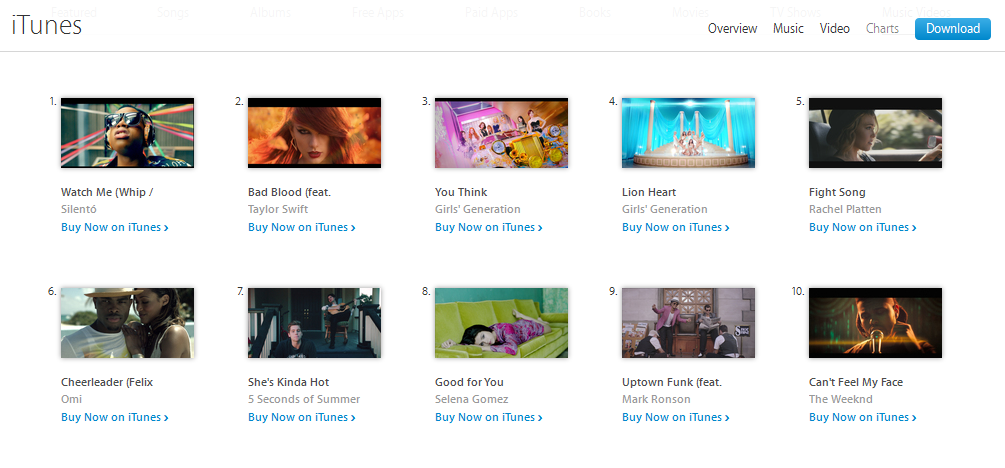
Task: Open the Good for You thumbnail
Action: coord(501,322)
